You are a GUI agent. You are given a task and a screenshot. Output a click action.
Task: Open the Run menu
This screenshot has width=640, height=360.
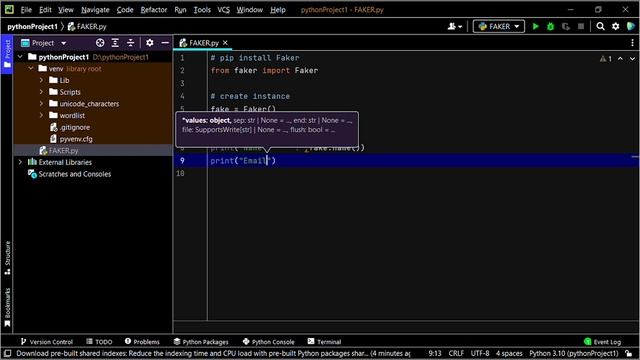(180, 10)
